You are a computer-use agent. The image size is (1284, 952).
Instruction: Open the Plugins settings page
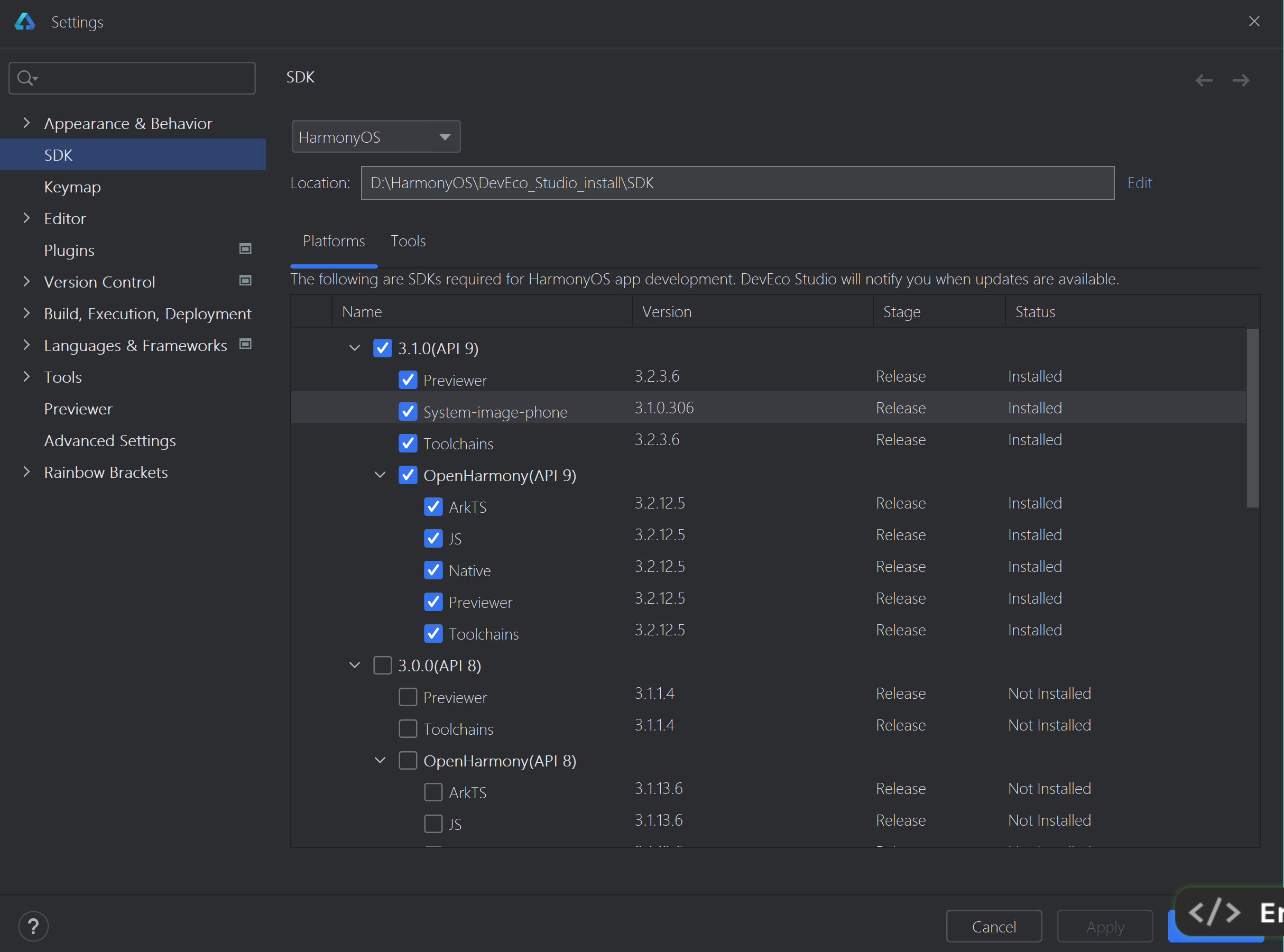[69, 250]
